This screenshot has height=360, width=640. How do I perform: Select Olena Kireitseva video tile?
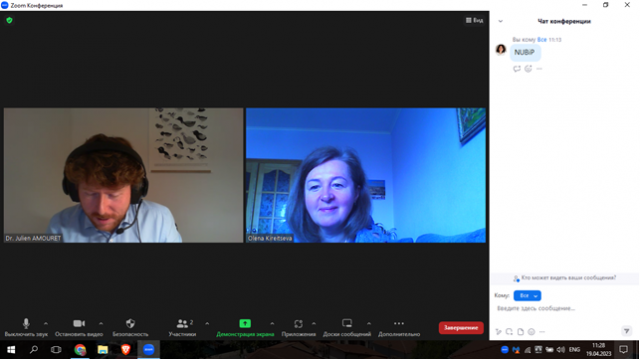[x=366, y=175]
